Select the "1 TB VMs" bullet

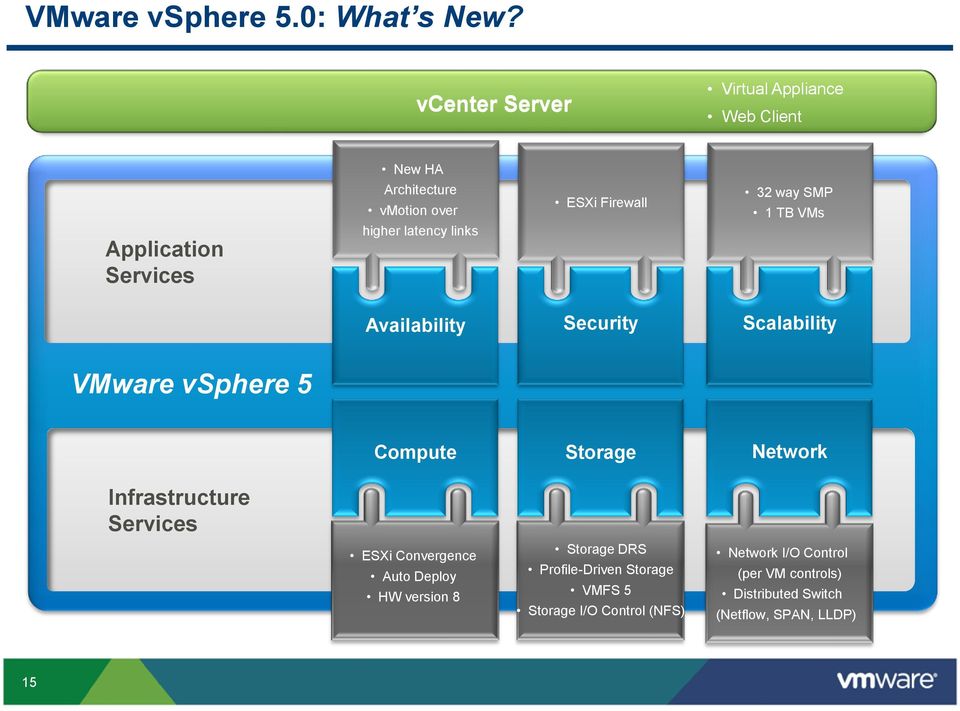pos(794,213)
